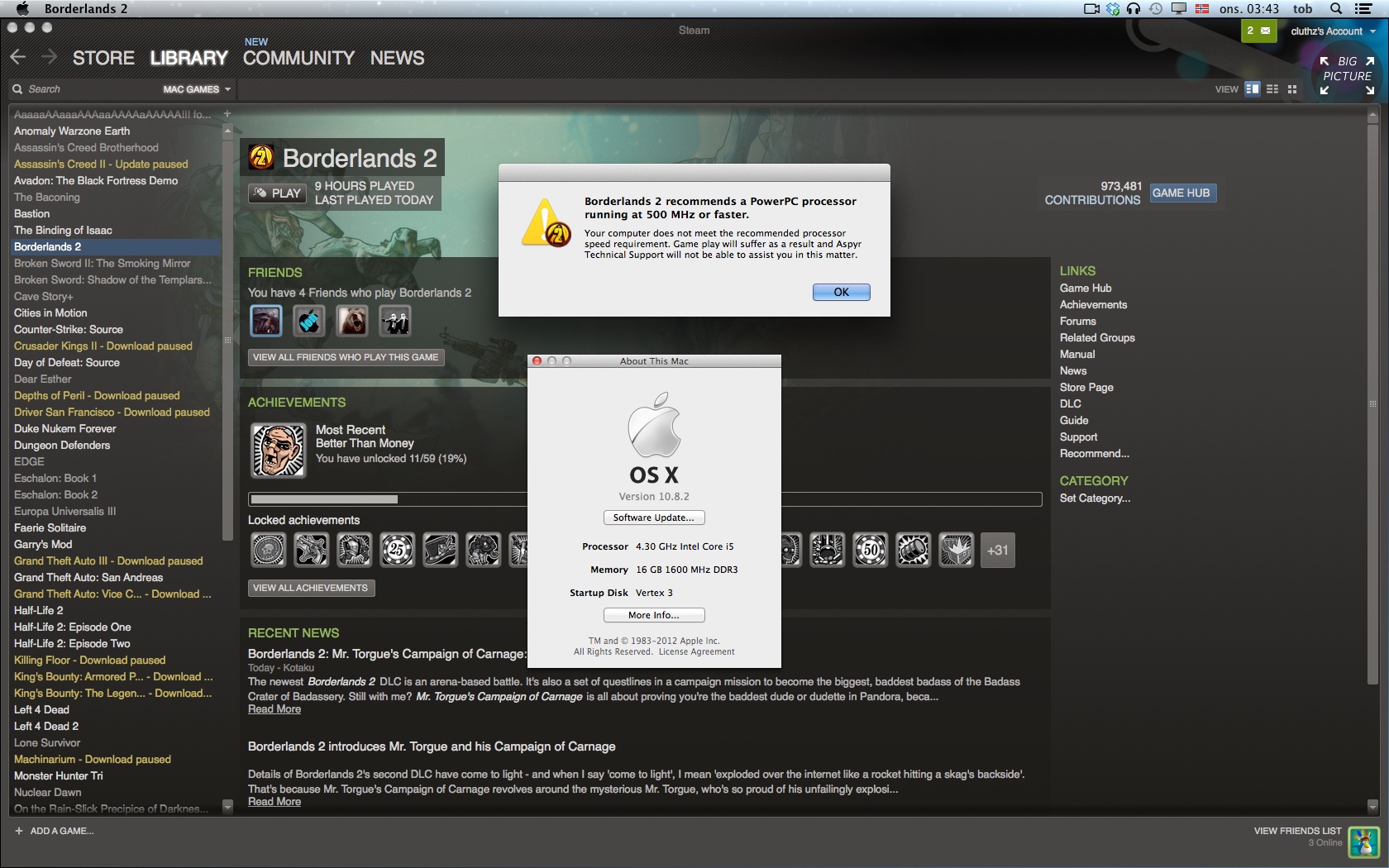This screenshot has width=1389, height=868.
Task: Click the game list scrollbar thumb
Action: (x=228, y=339)
